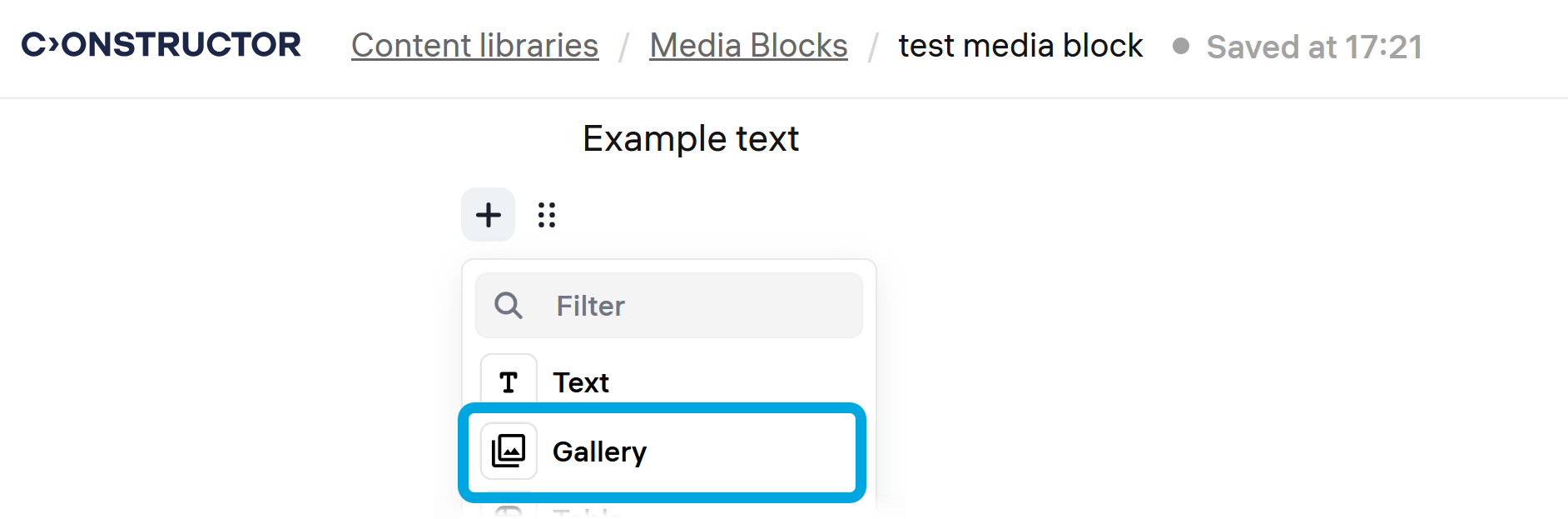Click the Example text paragraph
Screen dimensions: 1568x519
690,138
